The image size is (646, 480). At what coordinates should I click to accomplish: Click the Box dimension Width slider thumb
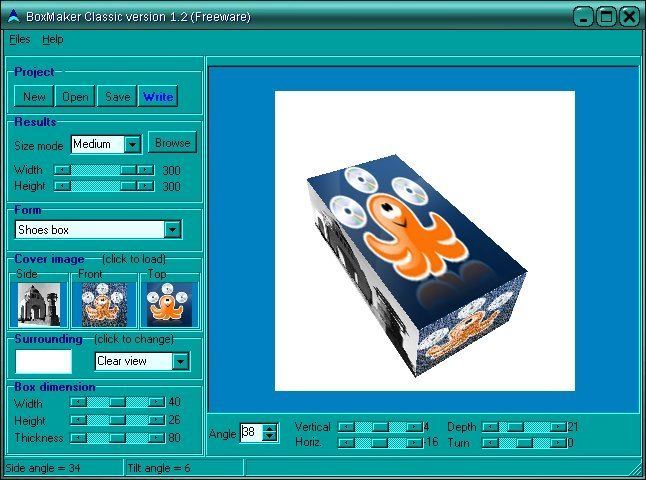coord(117,402)
